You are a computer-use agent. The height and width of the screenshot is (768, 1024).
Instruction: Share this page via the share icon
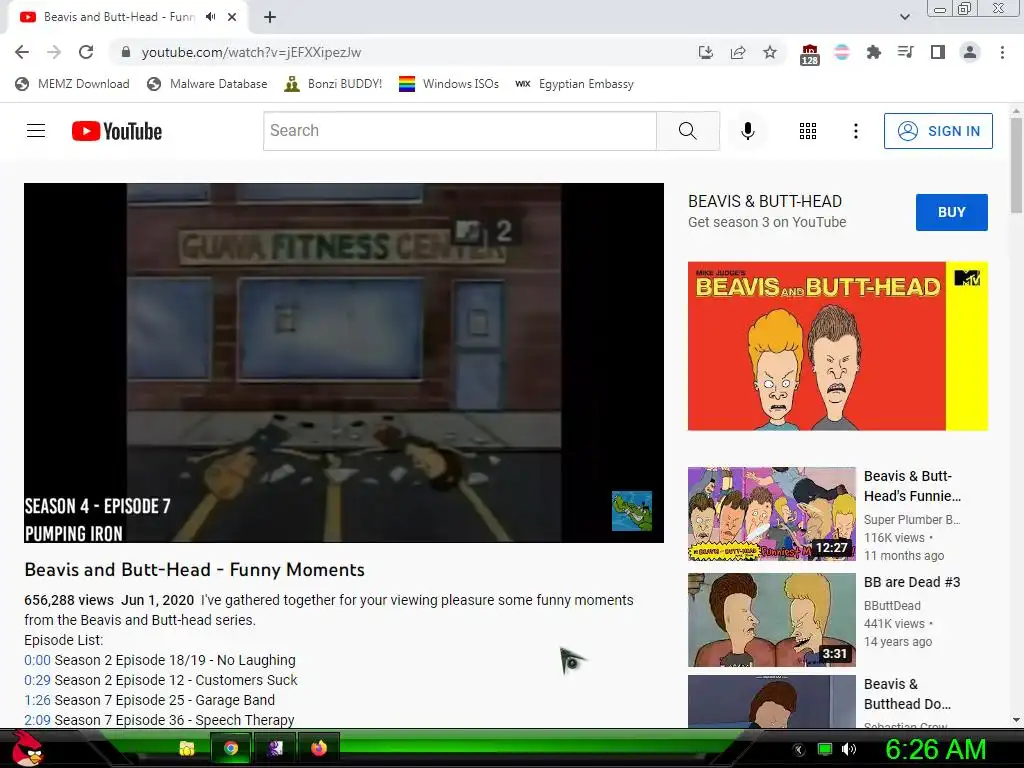(738, 52)
